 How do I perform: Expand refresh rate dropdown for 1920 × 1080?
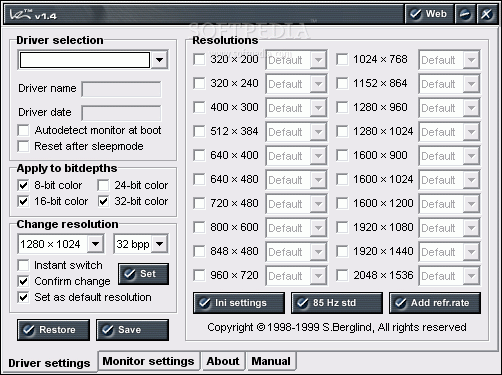click(x=471, y=228)
